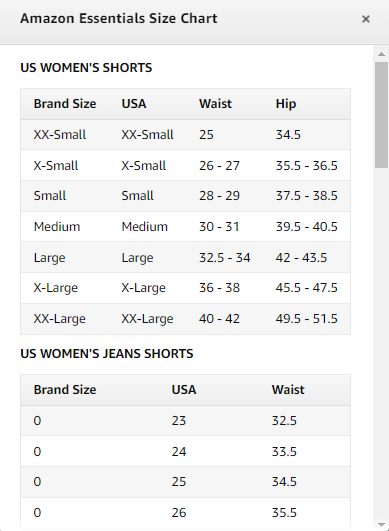Viewport: 389px width, 531px height.
Task: Close the Amazon Essentials Size Chart dialog
Action: 366,19
